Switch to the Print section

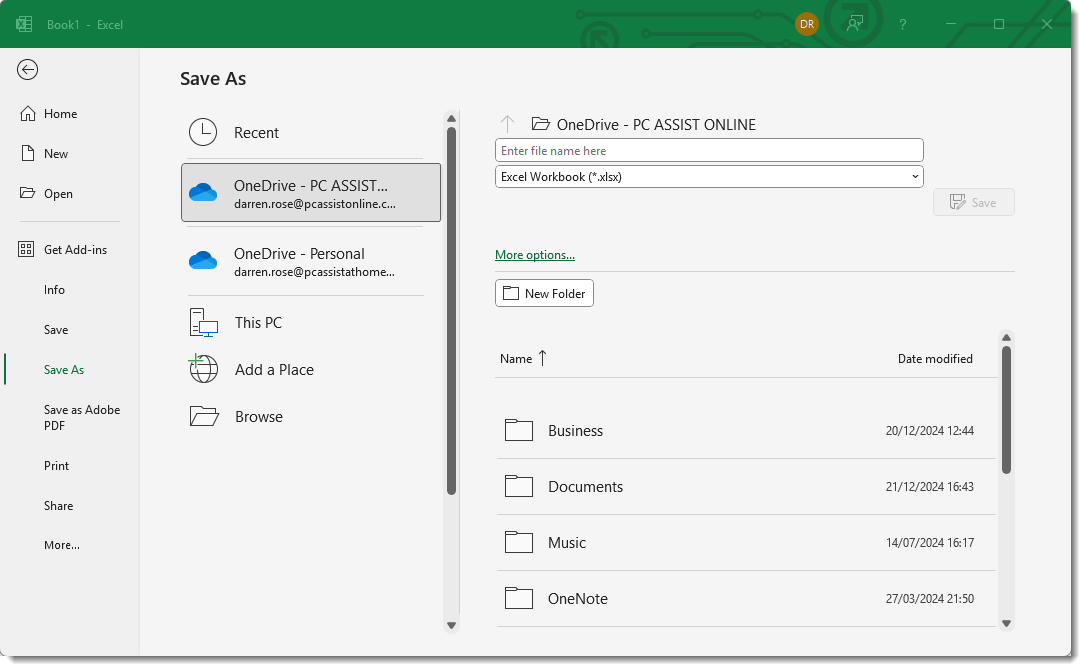(56, 465)
